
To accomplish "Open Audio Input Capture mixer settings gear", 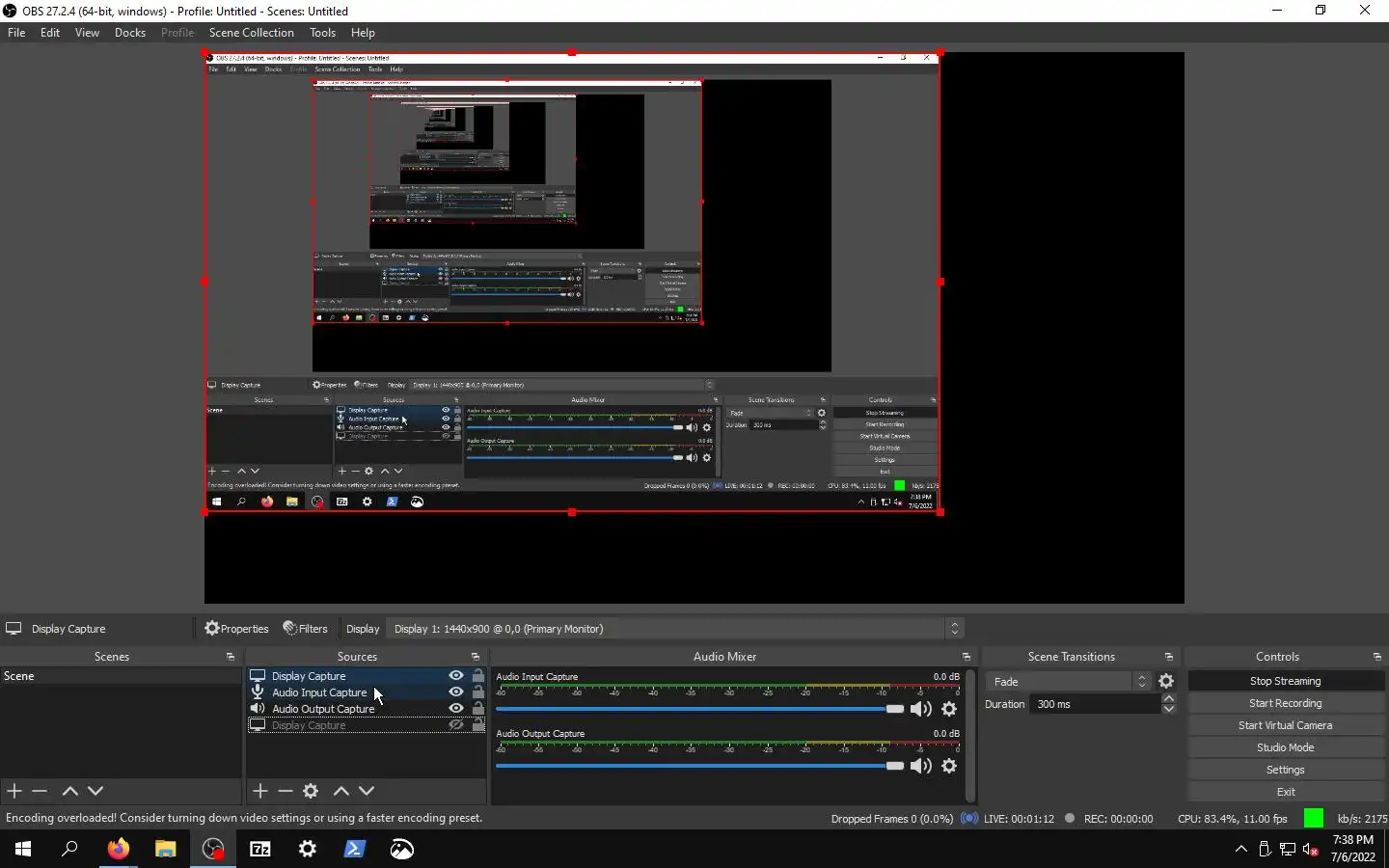I will point(949,709).
